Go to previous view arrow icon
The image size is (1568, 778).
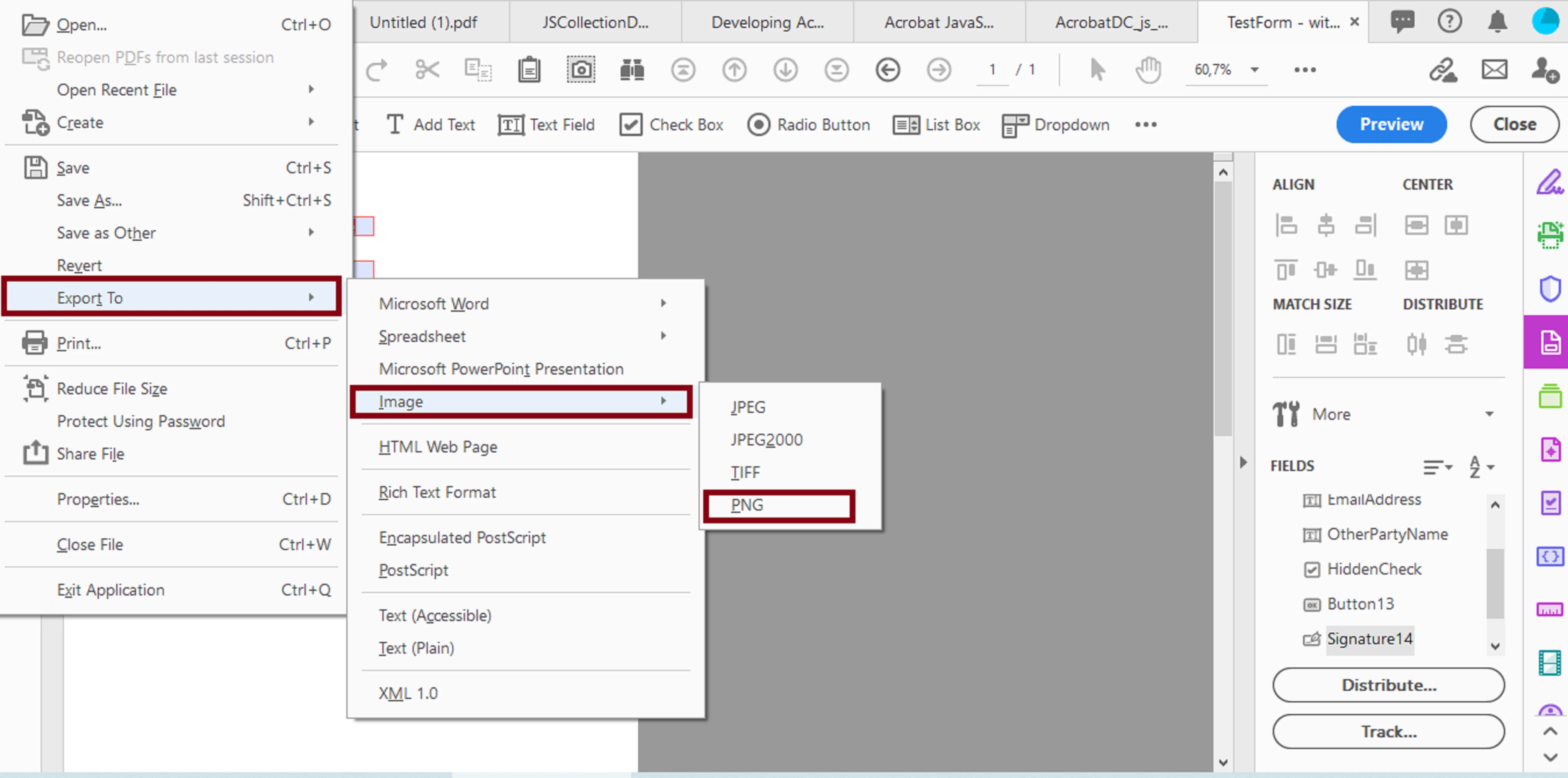(887, 69)
